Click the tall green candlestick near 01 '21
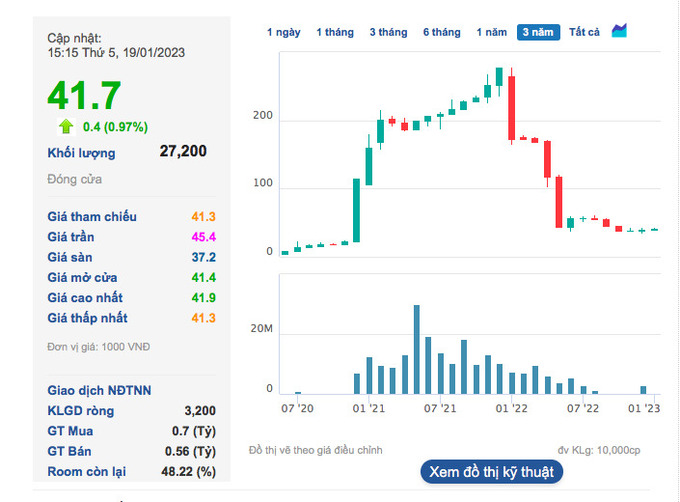The height and width of the screenshot is (502, 680). coord(356,210)
